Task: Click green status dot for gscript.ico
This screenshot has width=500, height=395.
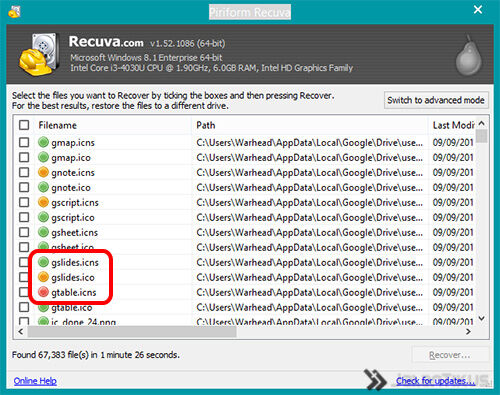Action: [43, 217]
